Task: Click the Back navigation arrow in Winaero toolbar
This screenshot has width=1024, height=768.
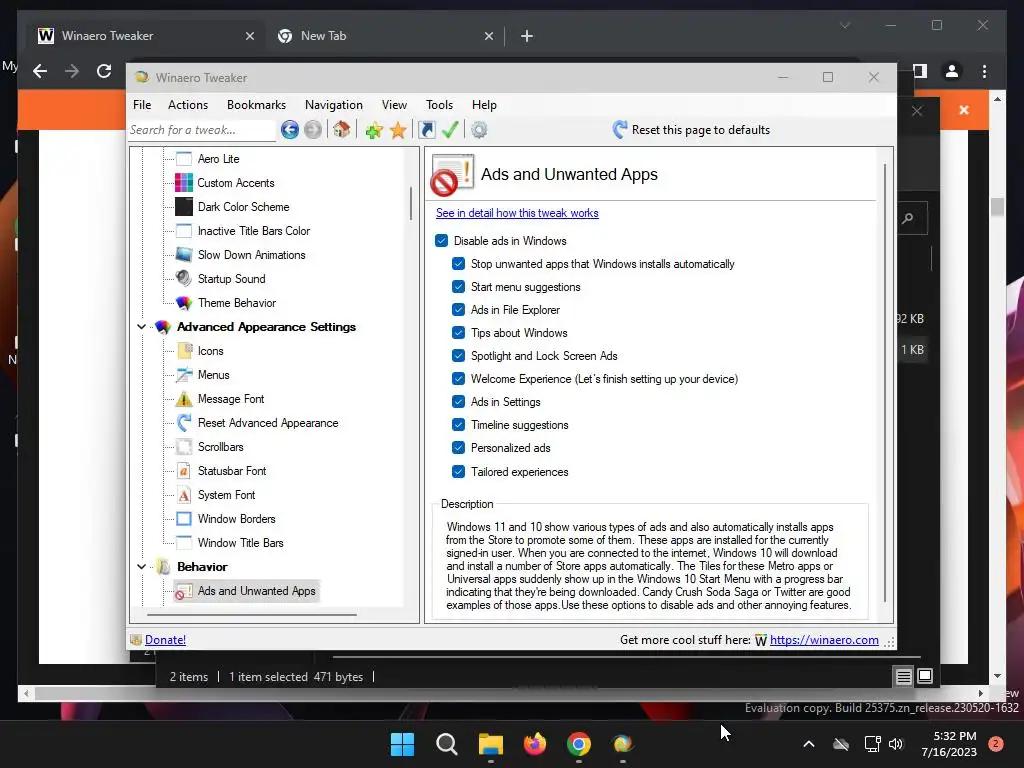Action: pos(290,130)
